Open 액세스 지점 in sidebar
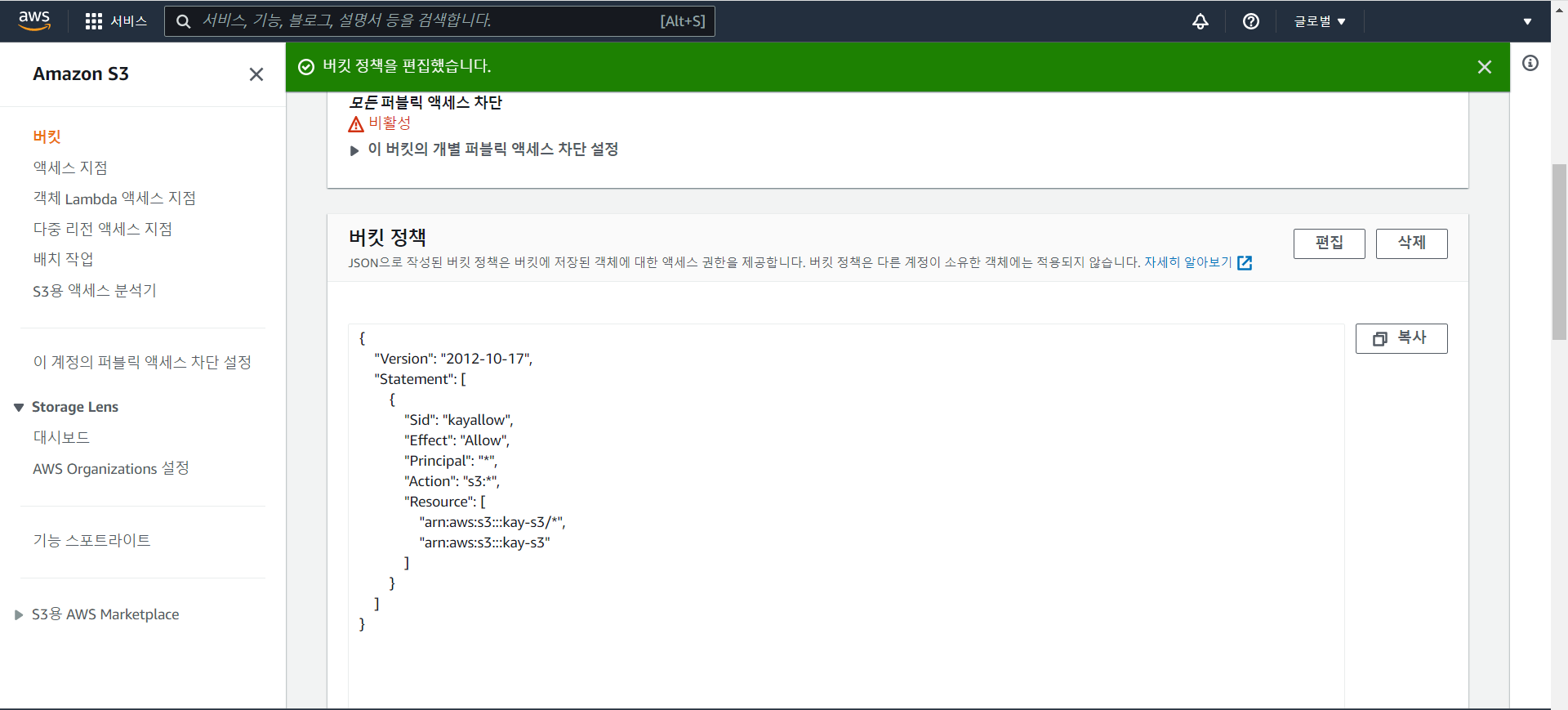Viewport: 1568px width, 710px height. (70, 167)
